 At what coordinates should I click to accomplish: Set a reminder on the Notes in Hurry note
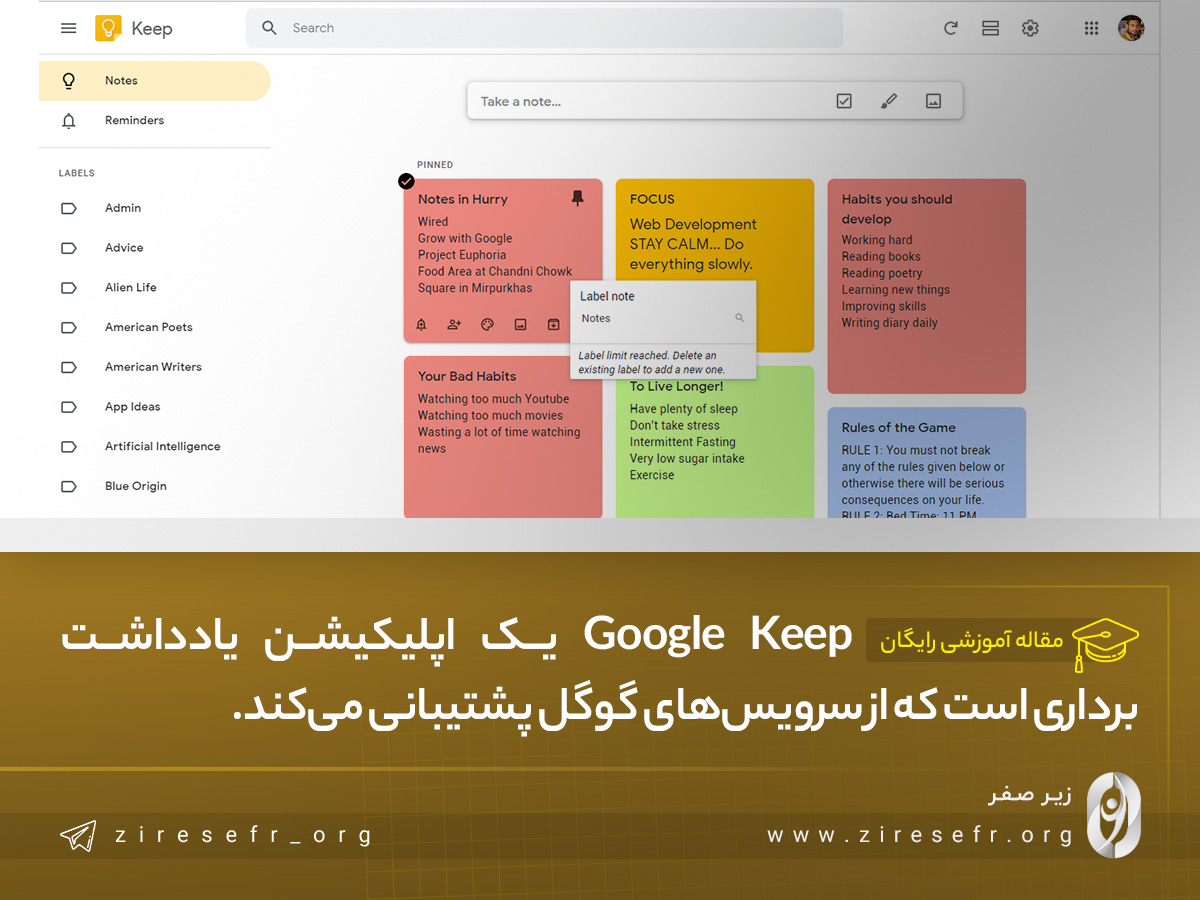pos(421,324)
